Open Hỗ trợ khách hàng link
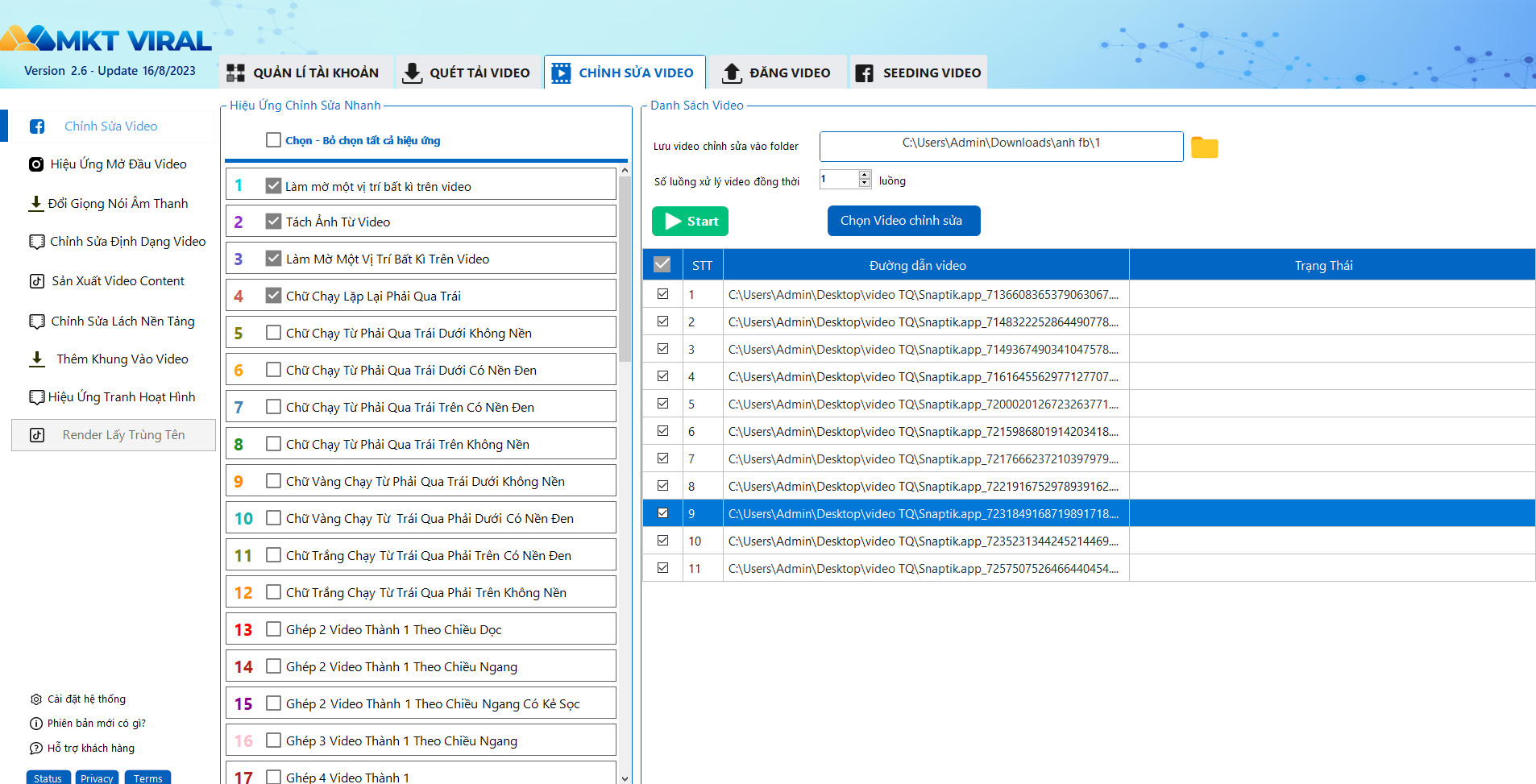1536x784 pixels. pos(91,749)
